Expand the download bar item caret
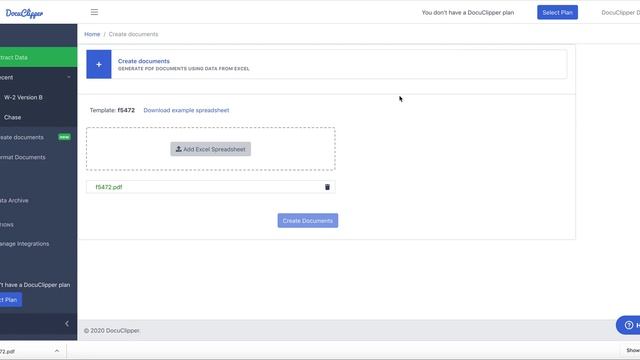The height and width of the screenshot is (360, 640). 57,351
